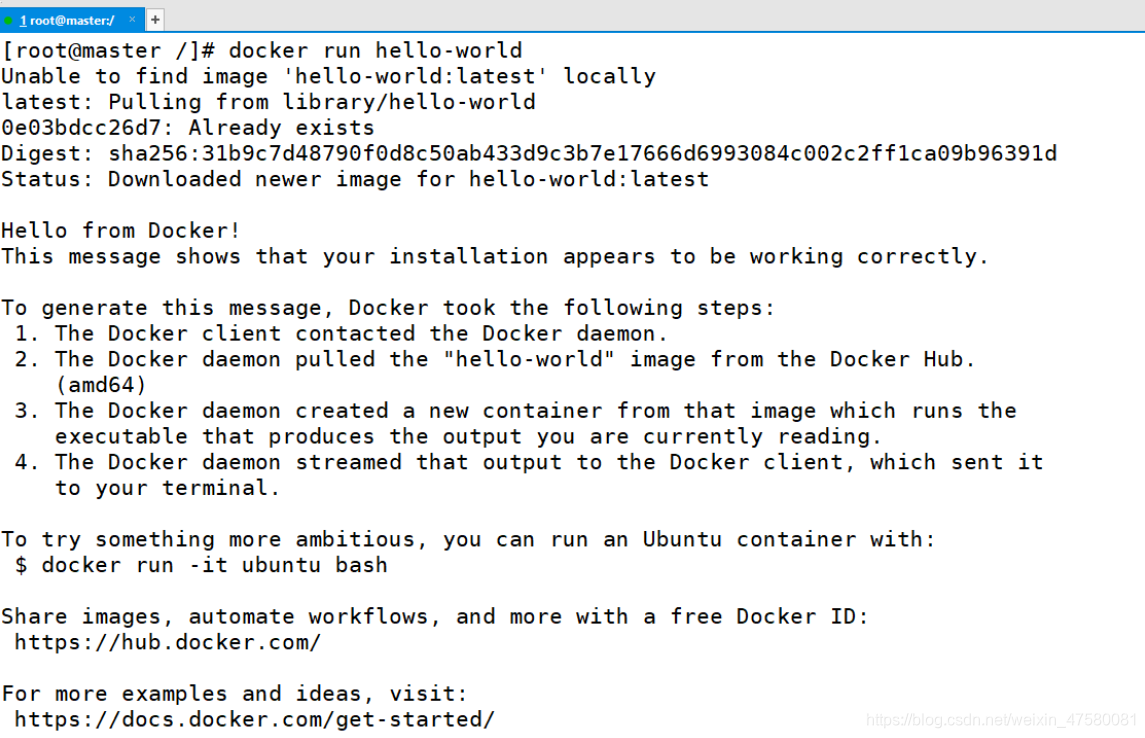This screenshot has width=1145, height=738.
Task: Click the green connection status dot on tab
Action: click(8, 20)
